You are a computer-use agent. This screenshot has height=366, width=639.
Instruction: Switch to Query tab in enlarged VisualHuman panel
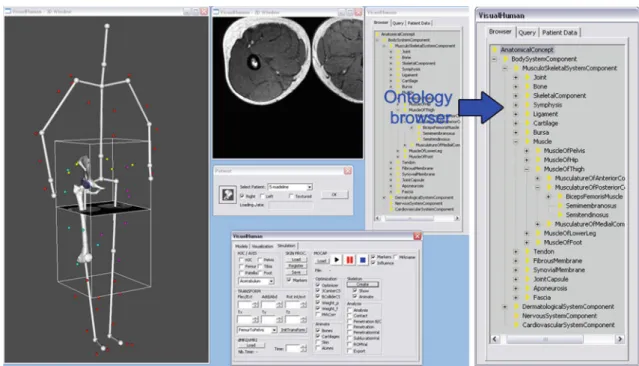[527, 33]
